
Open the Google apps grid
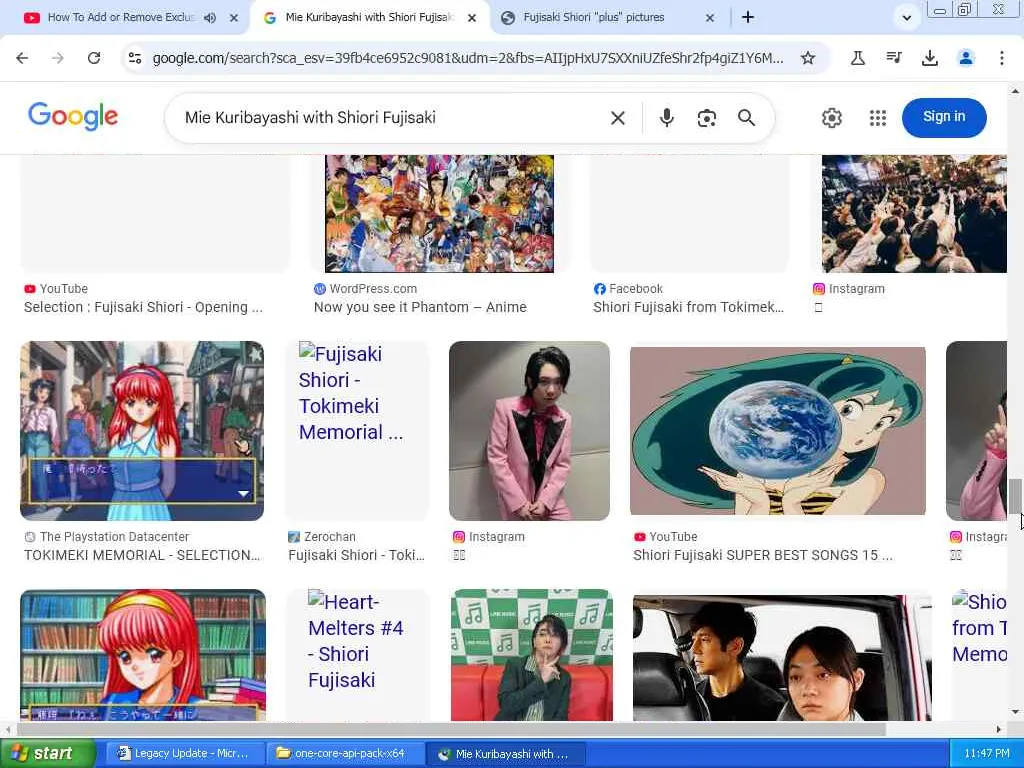point(878,118)
